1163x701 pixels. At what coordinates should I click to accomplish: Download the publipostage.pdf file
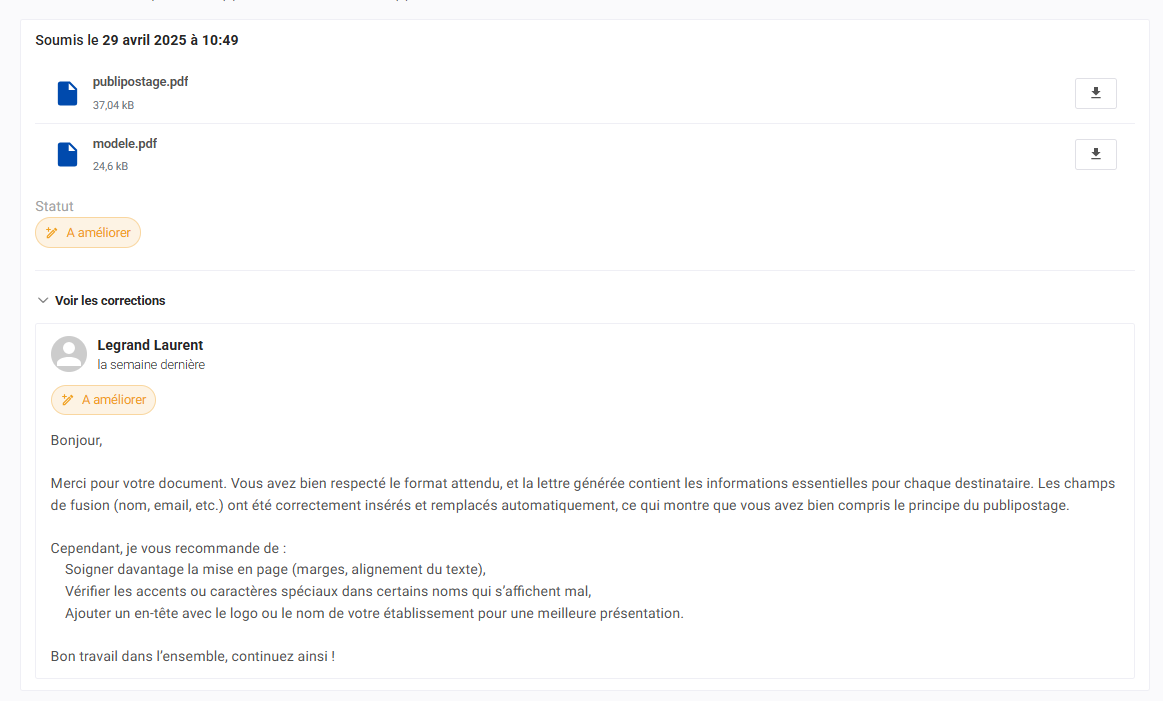(x=1096, y=93)
